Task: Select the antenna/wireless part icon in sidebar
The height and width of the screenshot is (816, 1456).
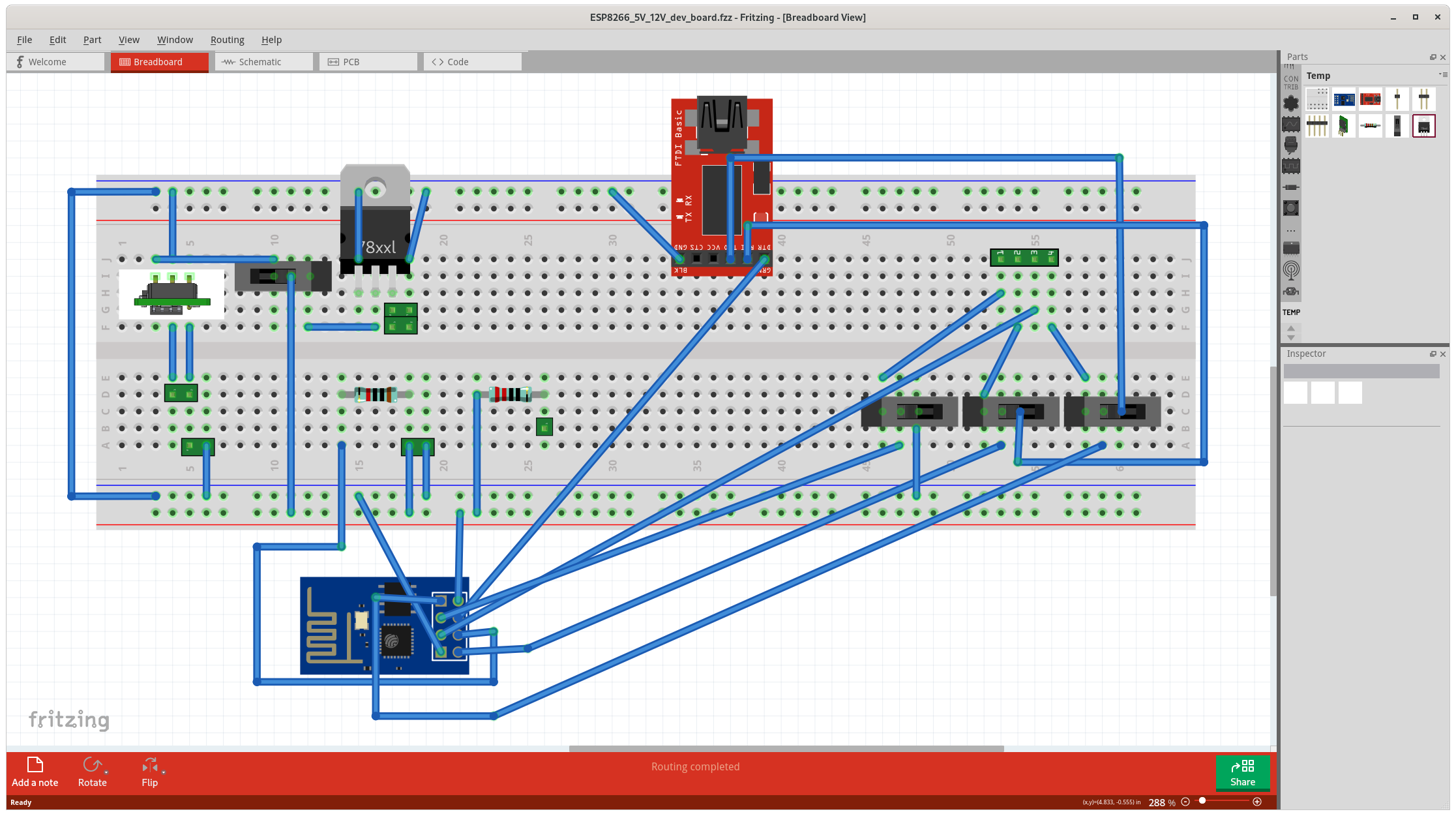Action: click(1291, 270)
